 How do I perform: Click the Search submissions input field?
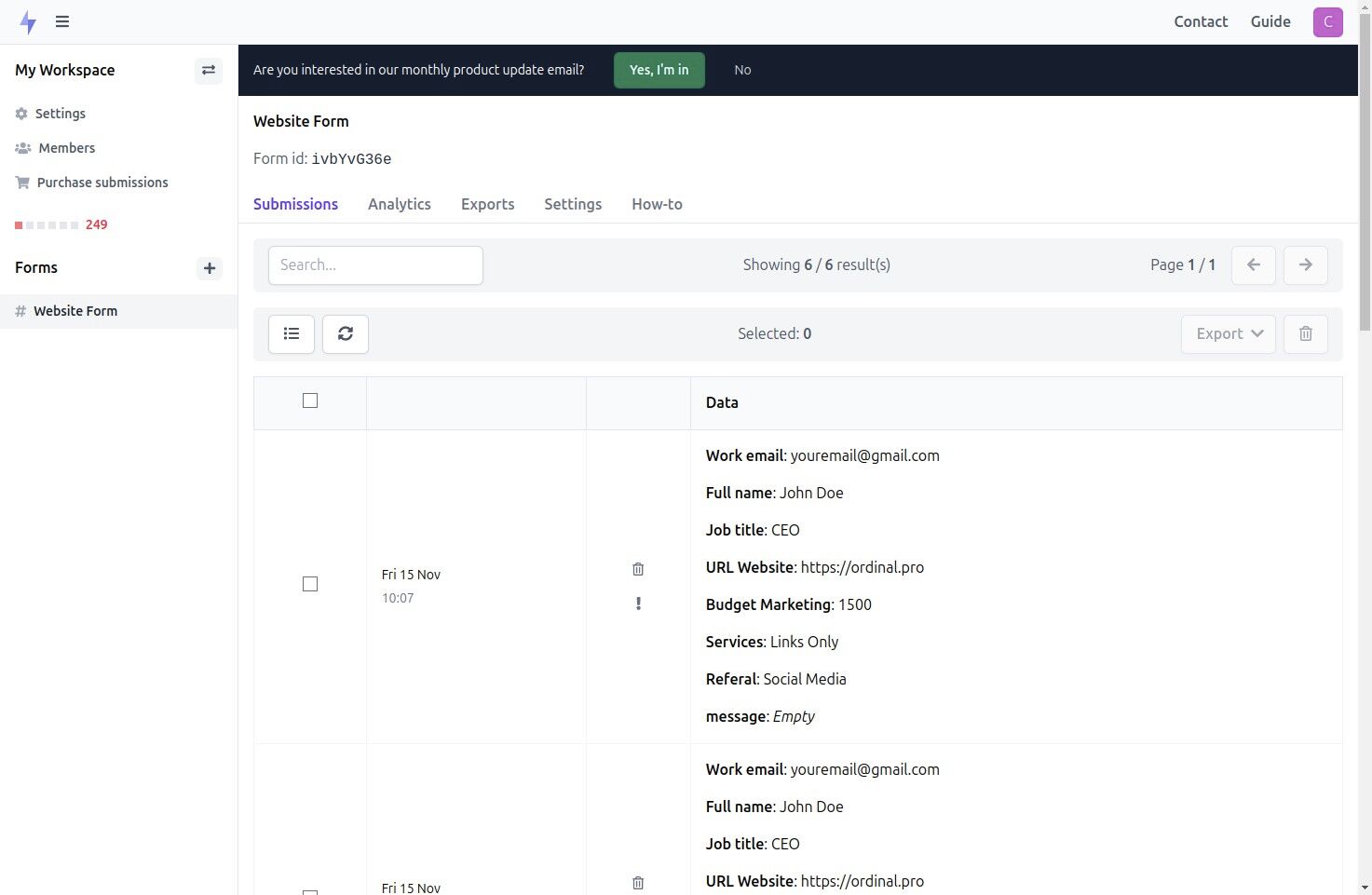[374, 264]
